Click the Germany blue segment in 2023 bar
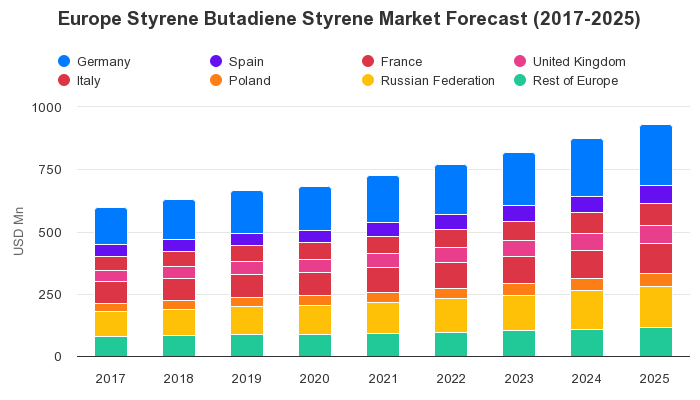The width and height of the screenshot is (700, 400). point(519,179)
